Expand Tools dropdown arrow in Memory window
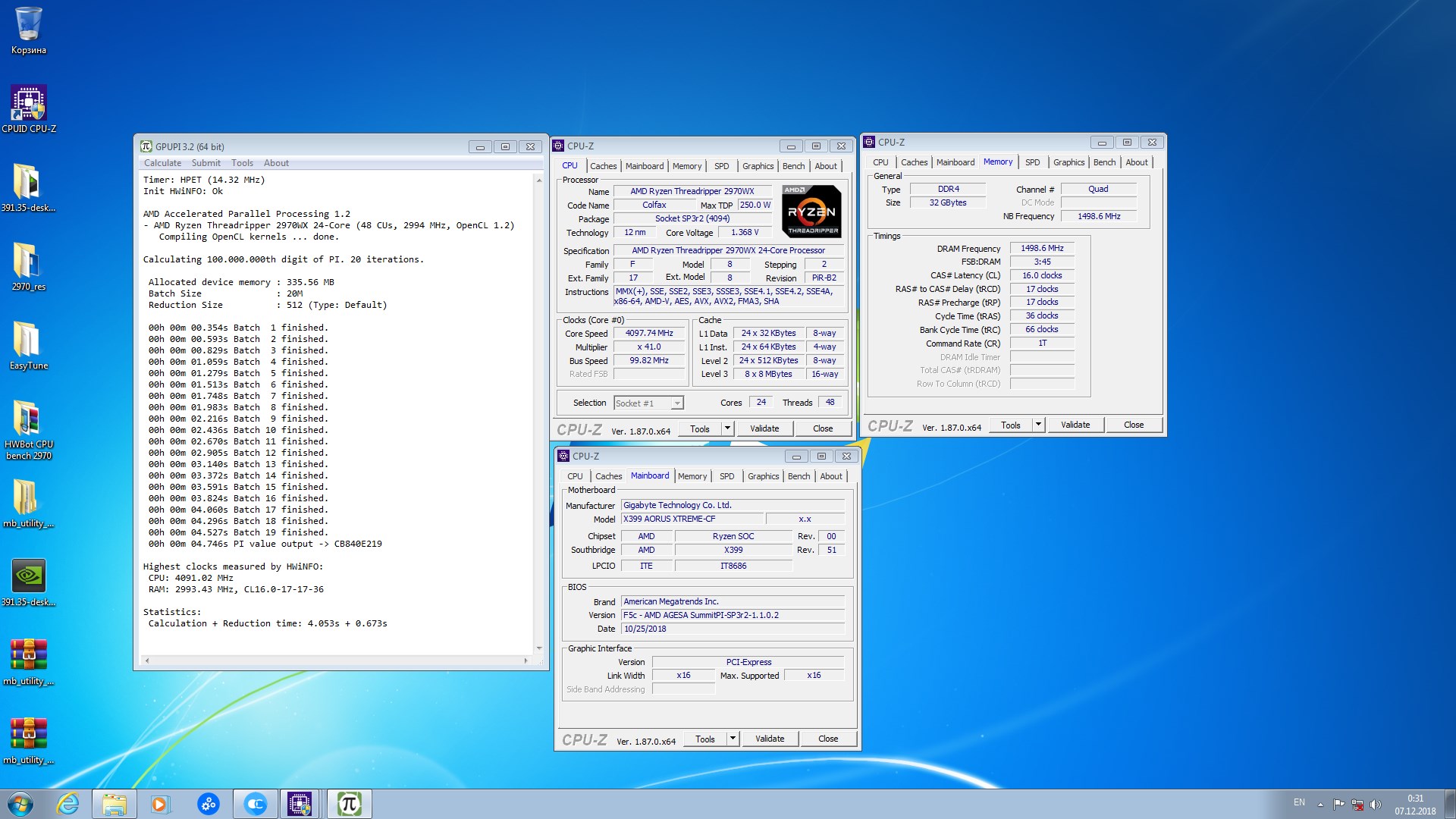Screen dimensions: 1456x819 click(1037, 425)
